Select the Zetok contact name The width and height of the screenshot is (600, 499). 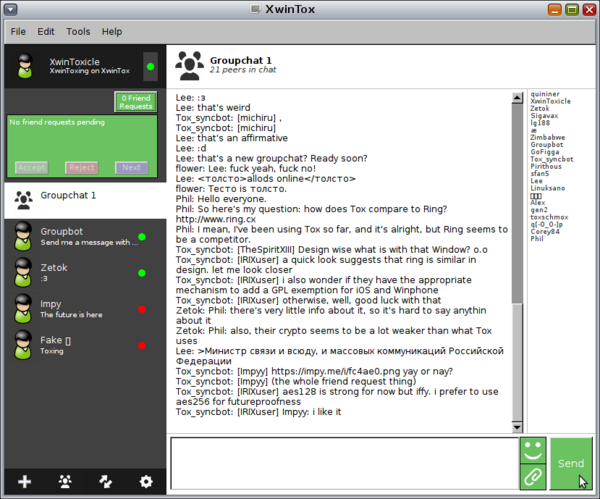(x=54, y=267)
